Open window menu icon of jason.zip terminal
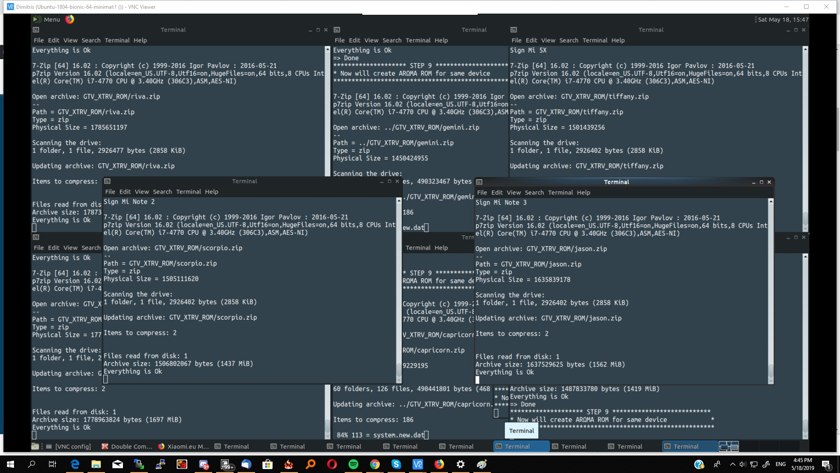 point(480,182)
